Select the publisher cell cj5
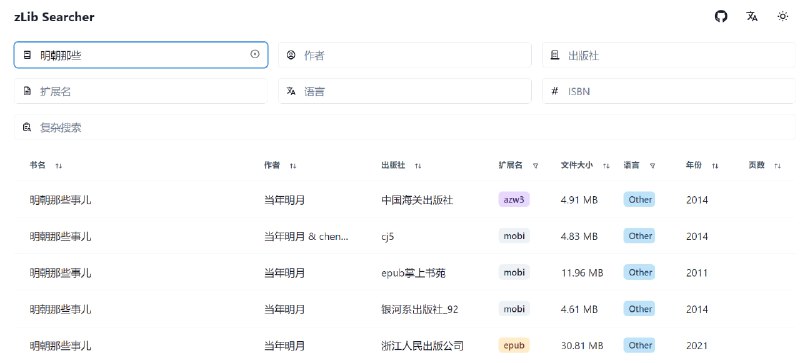800x363 pixels. click(x=388, y=236)
